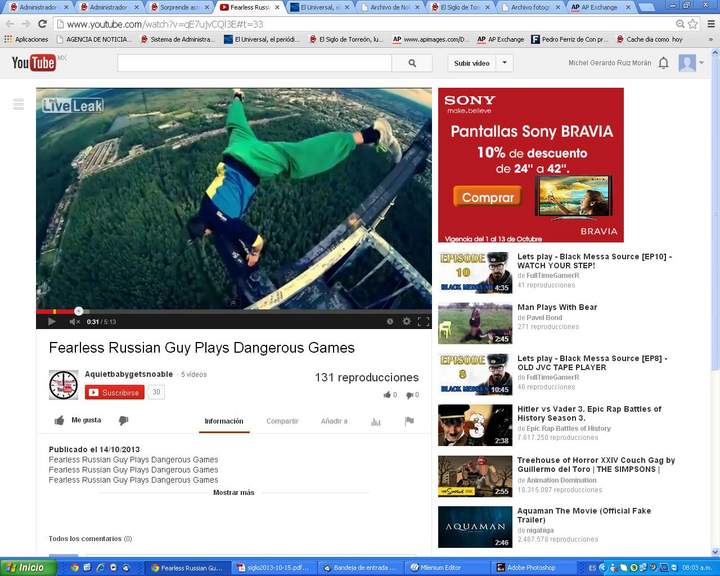Screen dimensions: 720x576
Task: Expand description with Mostrar más
Action: pyautogui.click(x=233, y=493)
